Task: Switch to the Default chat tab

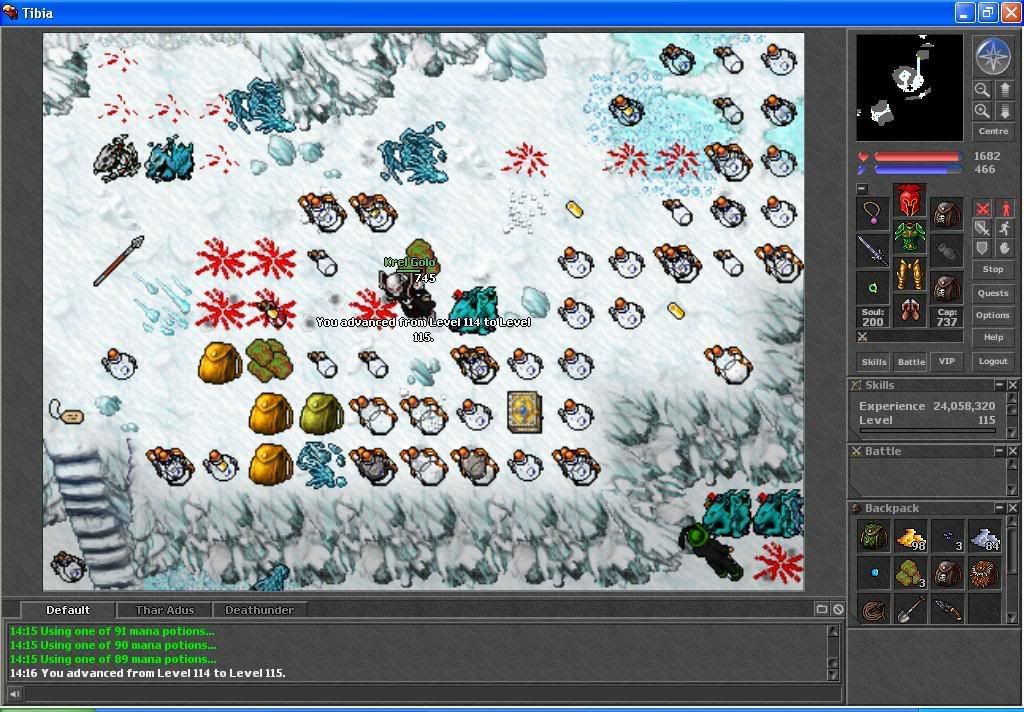Action: click(68, 610)
